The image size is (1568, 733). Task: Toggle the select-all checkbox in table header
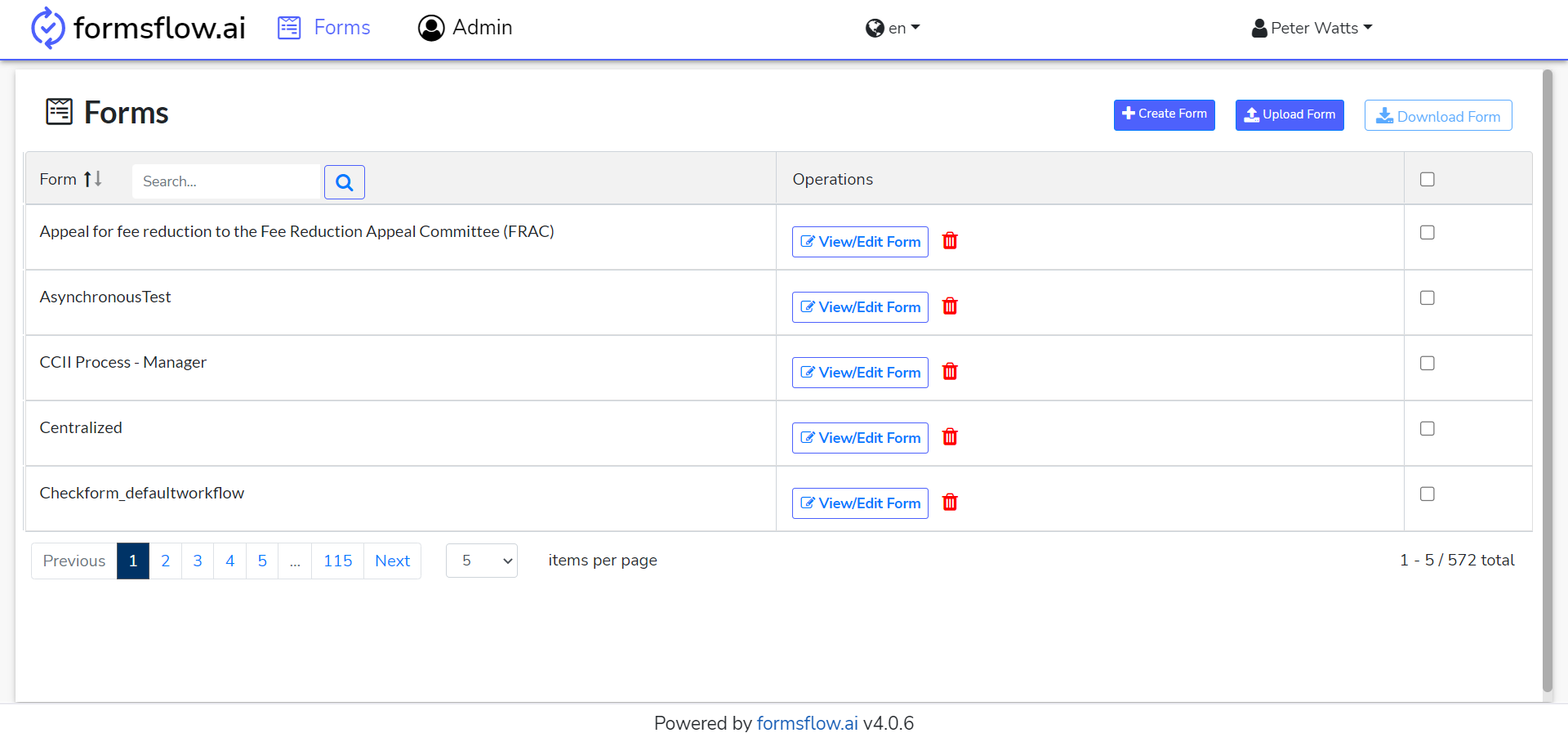(x=1427, y=179)
